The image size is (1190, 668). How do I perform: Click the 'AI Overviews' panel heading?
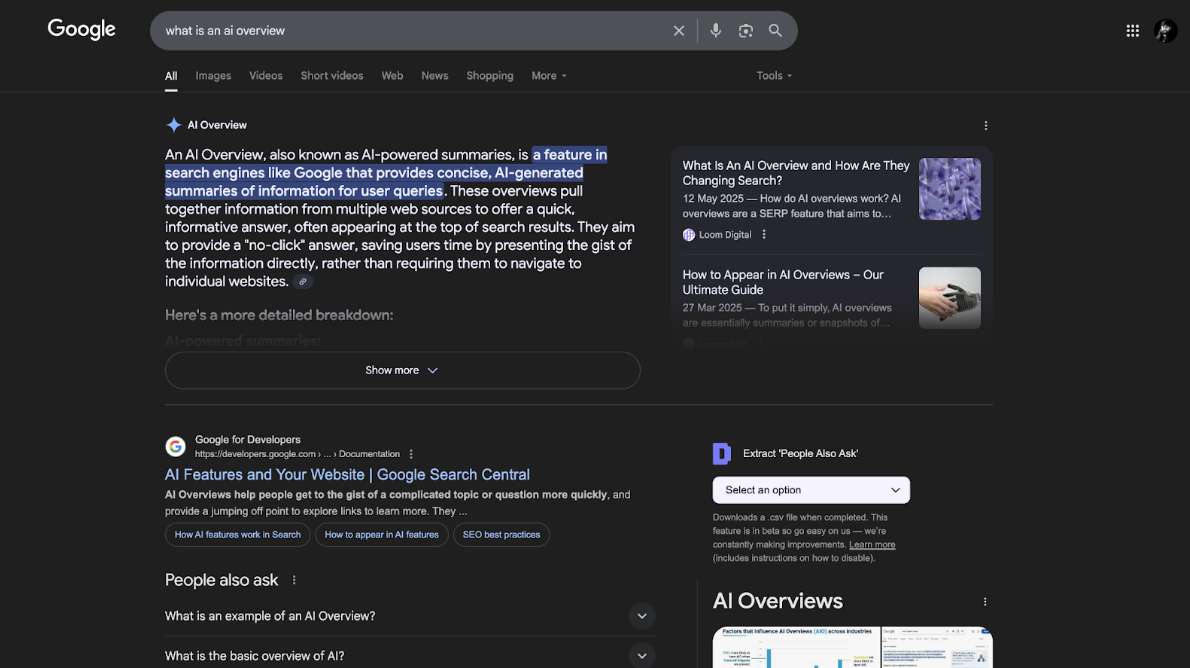[x=777, y=601]
